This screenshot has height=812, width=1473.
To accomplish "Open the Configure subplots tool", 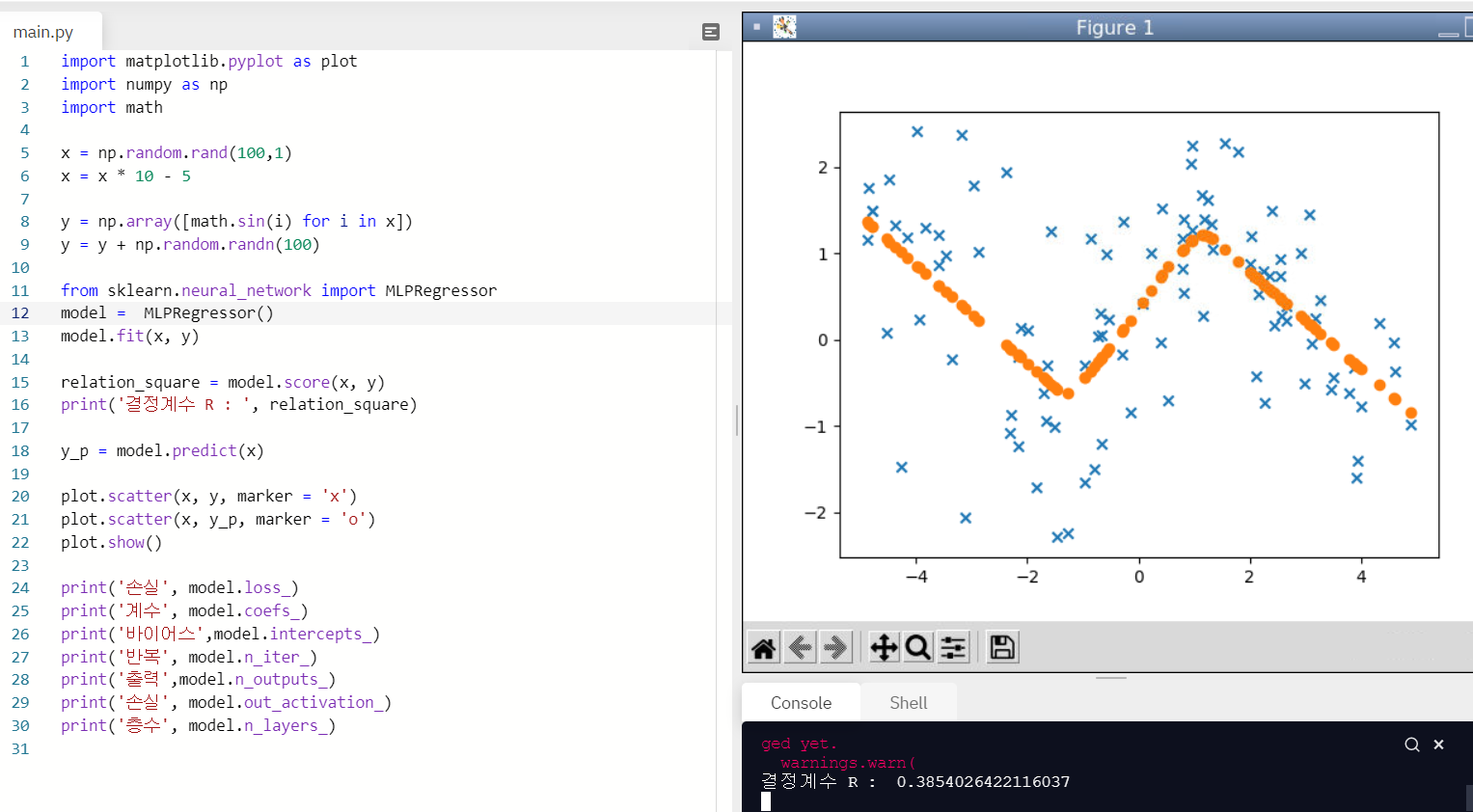I will tap(953, 648).
